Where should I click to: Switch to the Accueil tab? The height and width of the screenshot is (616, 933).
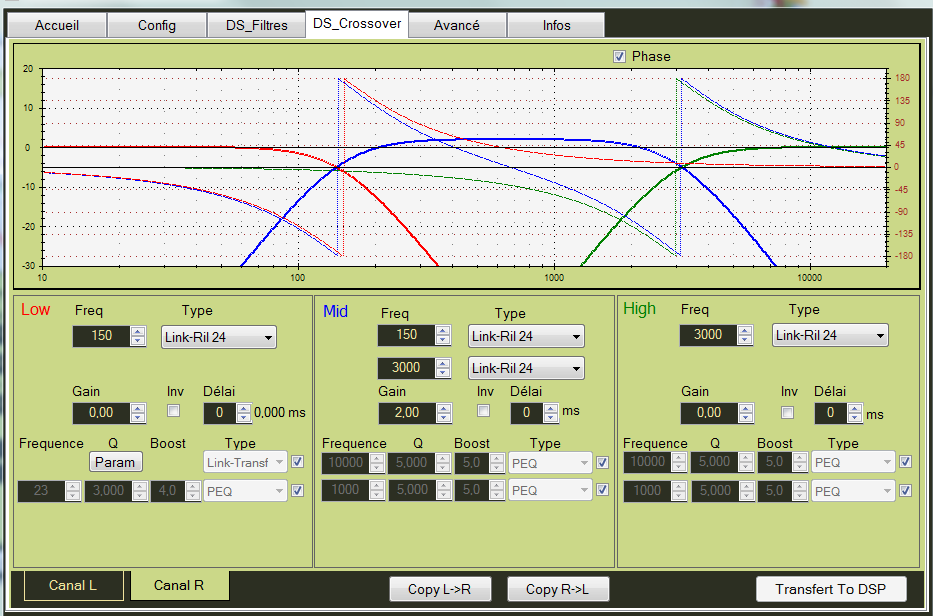pos(57,26)
